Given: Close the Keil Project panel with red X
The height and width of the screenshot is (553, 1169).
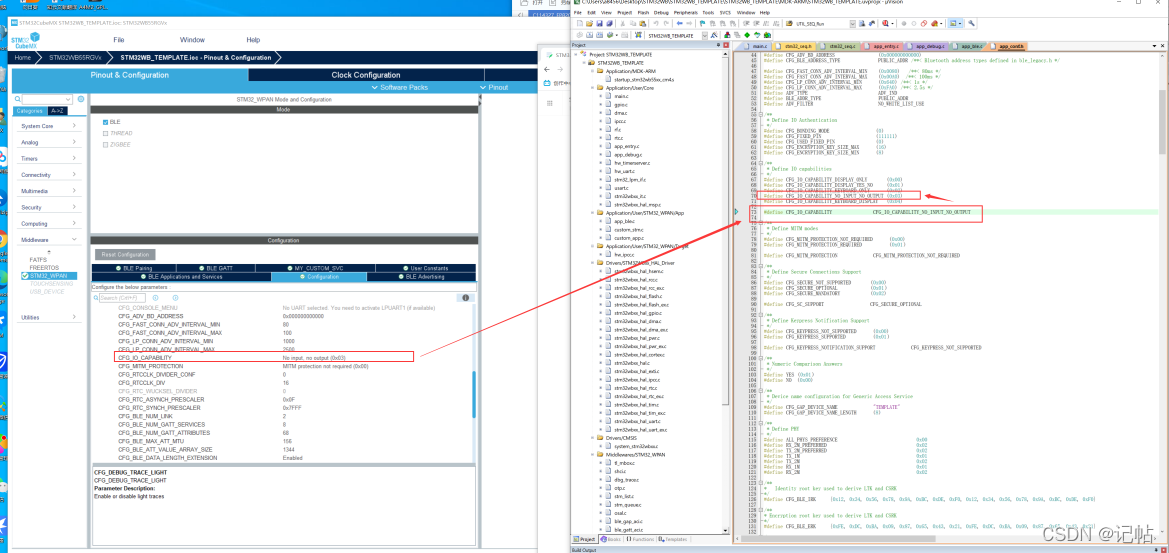Looking at the screenshot, I should (726, 45).
